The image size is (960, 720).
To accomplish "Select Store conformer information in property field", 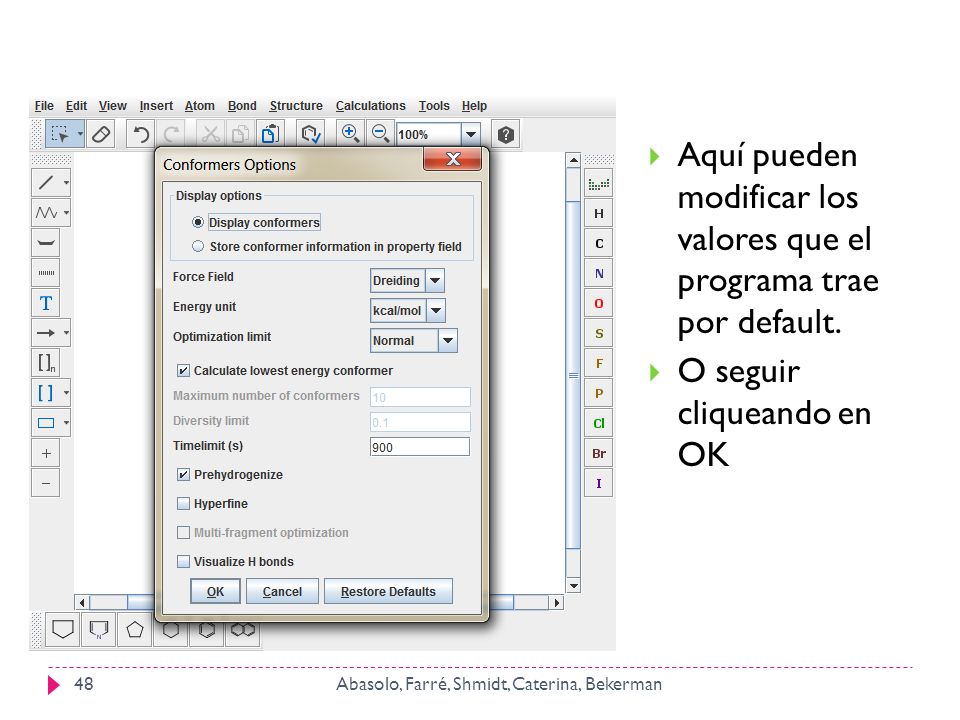I will pyautogui.click(x=198, y=246).
